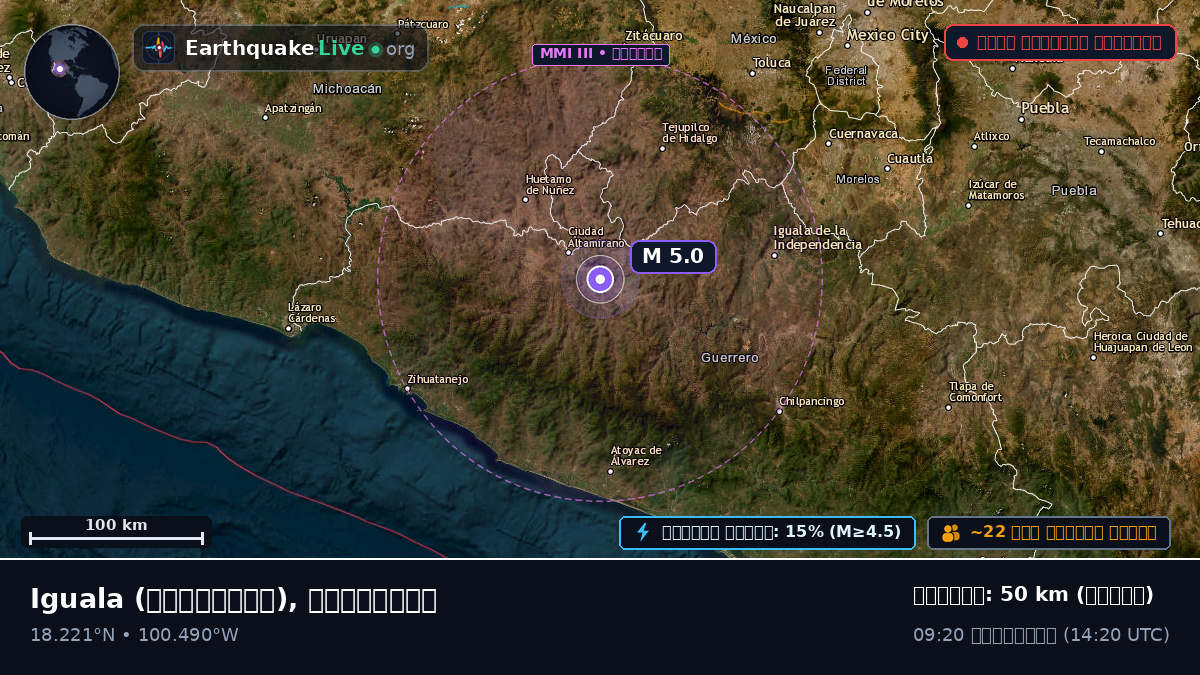
Task: Click the Michoacán state label
Action: pos(347,89)
